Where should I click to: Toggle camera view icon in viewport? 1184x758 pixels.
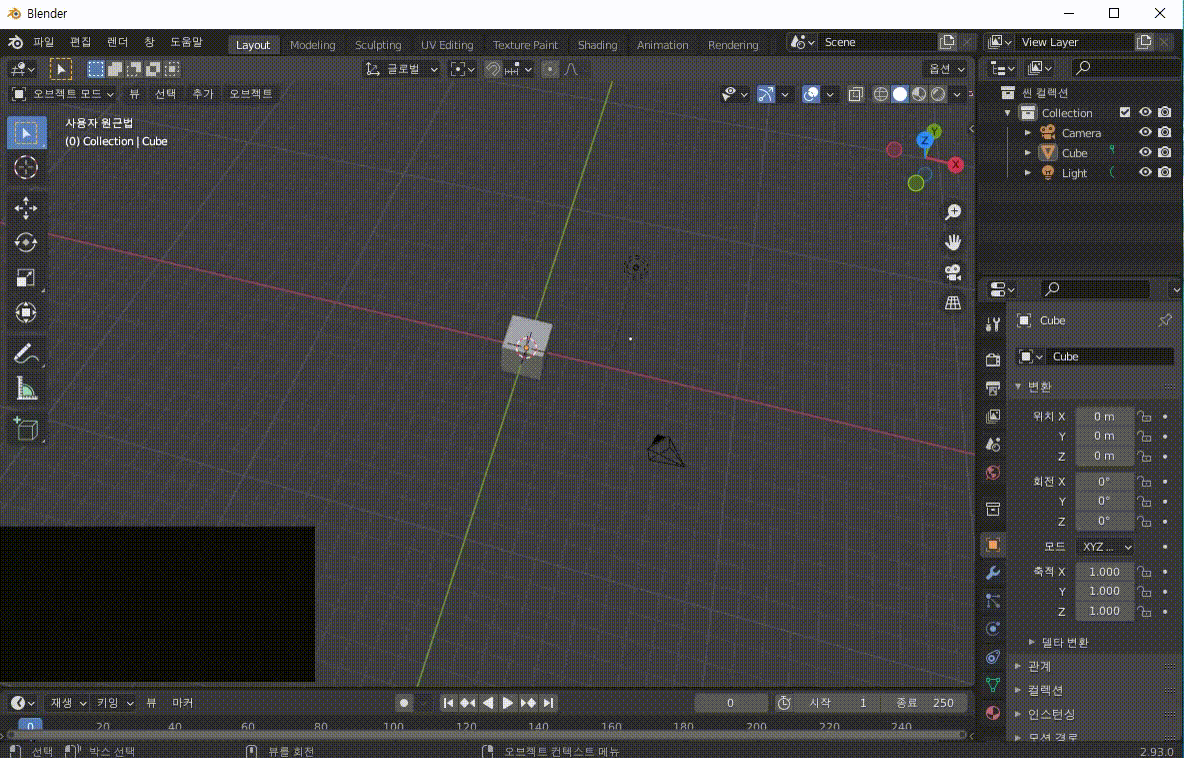pyautogui.click(x=953, y=273)
